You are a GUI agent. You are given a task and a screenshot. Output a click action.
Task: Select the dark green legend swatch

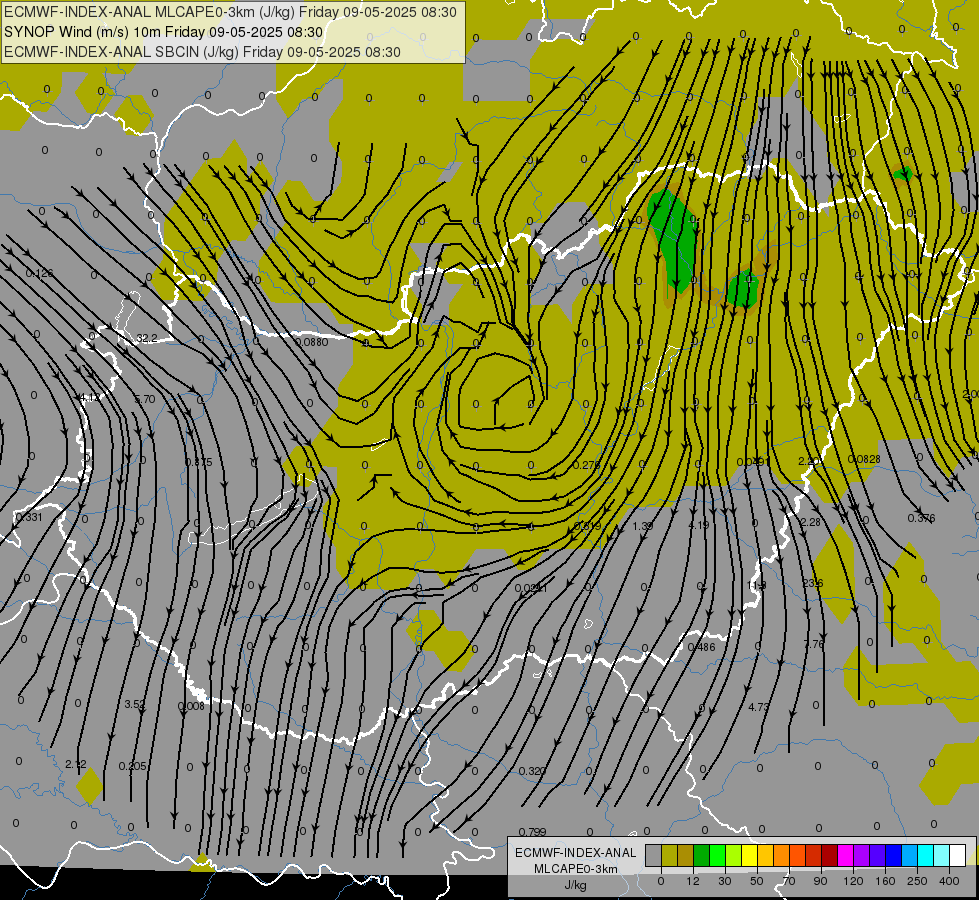pyautogui.click(x=702, y=855)
